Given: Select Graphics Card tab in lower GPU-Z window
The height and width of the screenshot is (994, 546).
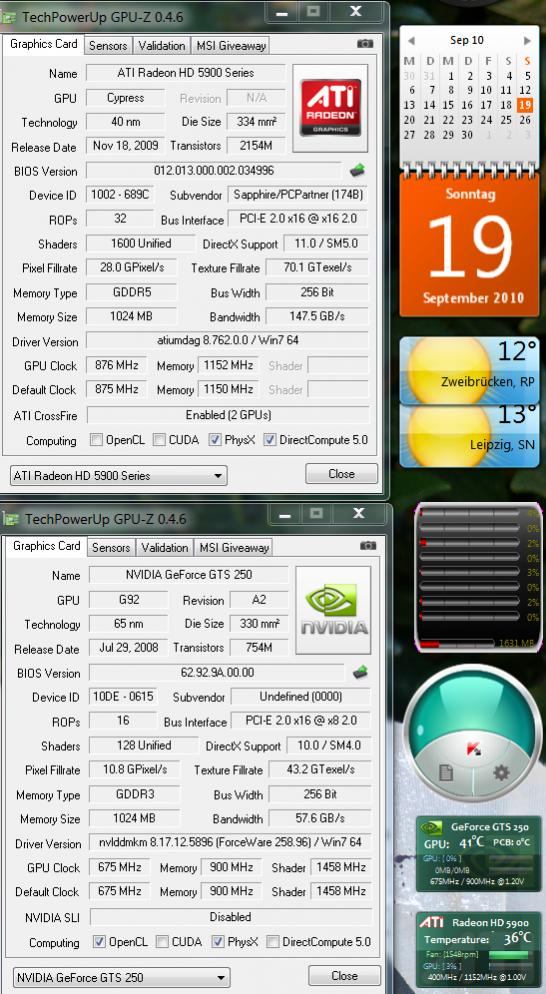Looking at the screenshot, I should point(46,546).
